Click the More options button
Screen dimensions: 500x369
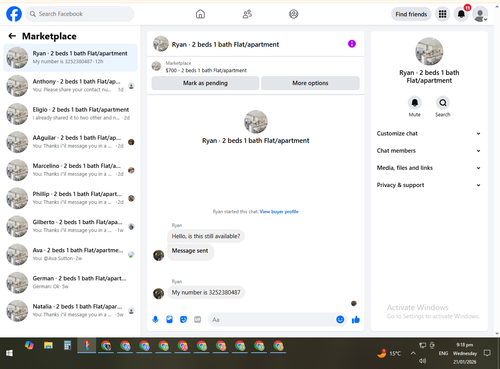(310, 83)
